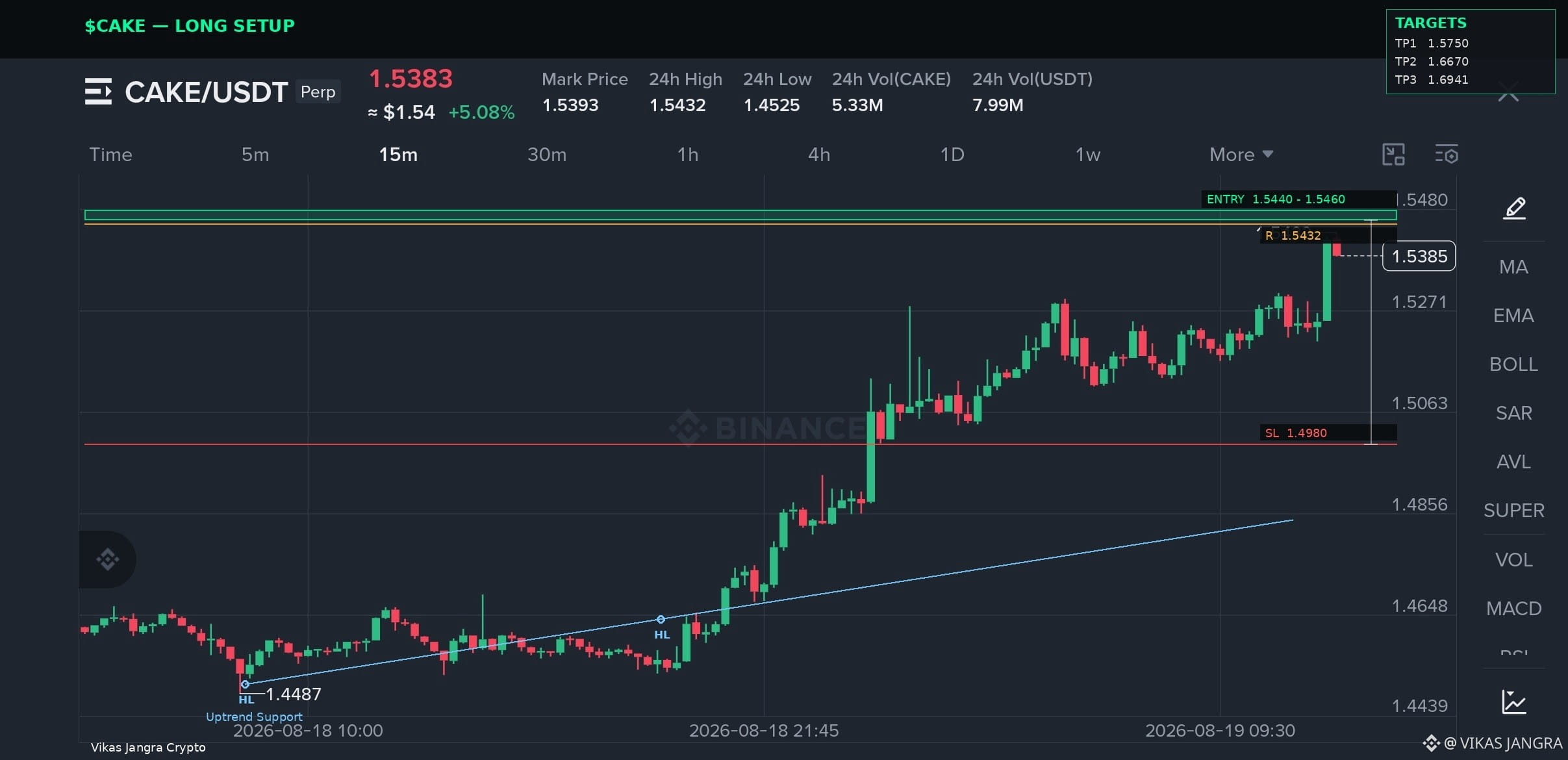Click the 1.4648 price axis label
This screenshot has width=1568, height=760.
point(1419,606)
